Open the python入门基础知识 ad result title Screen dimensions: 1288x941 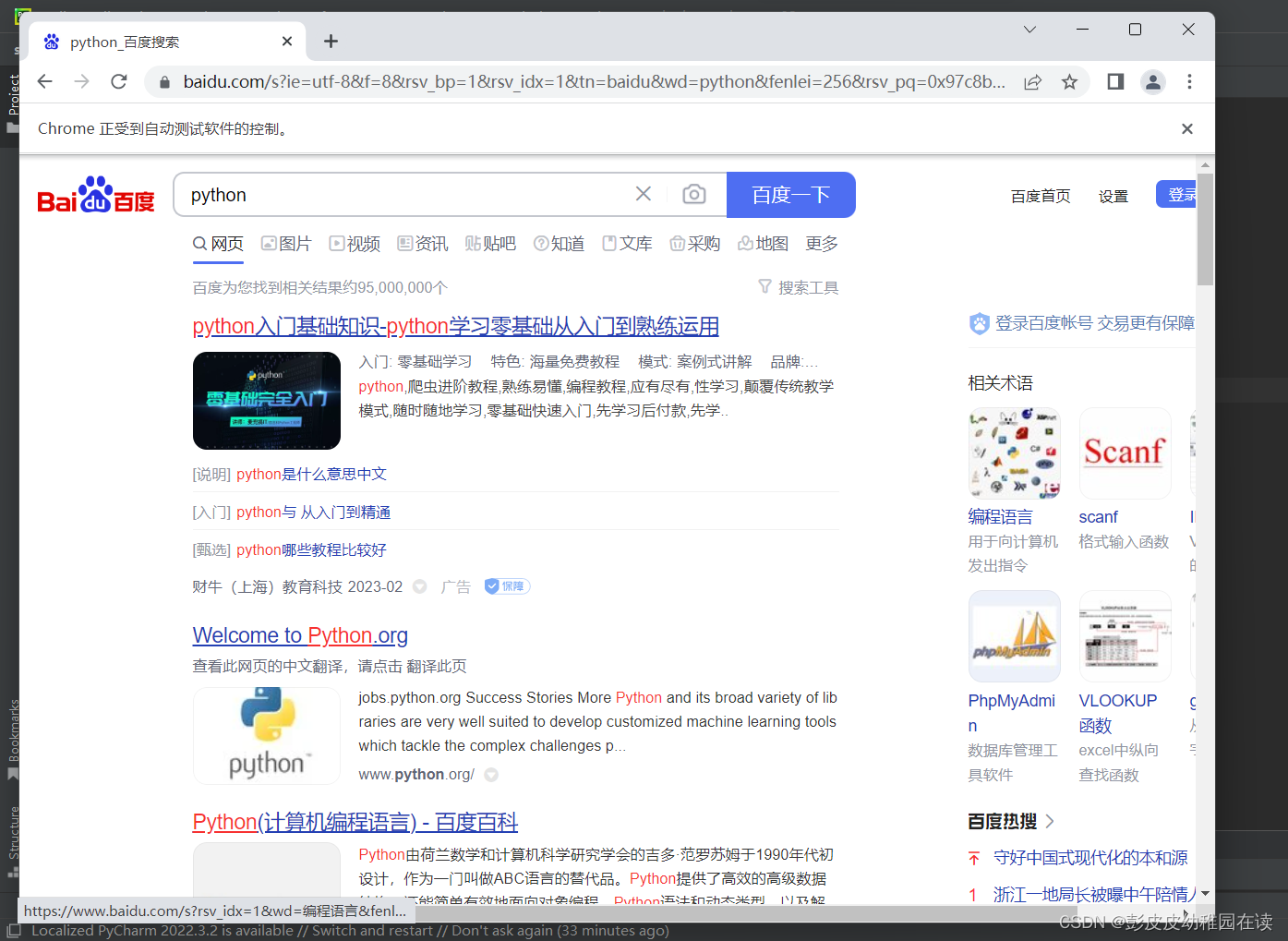[455, 326]
